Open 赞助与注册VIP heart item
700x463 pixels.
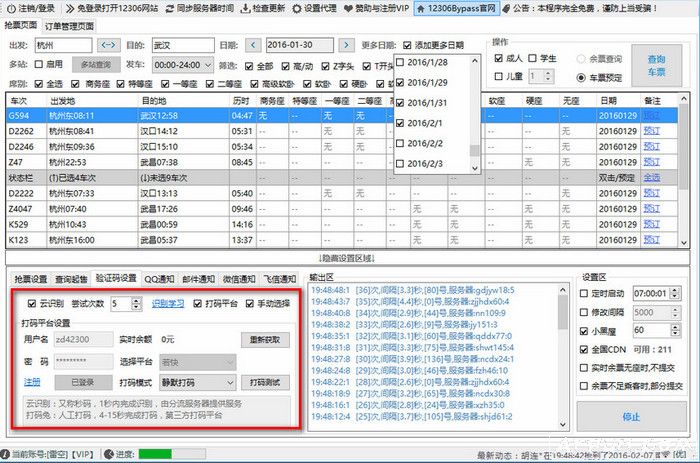tap(376, 8)
